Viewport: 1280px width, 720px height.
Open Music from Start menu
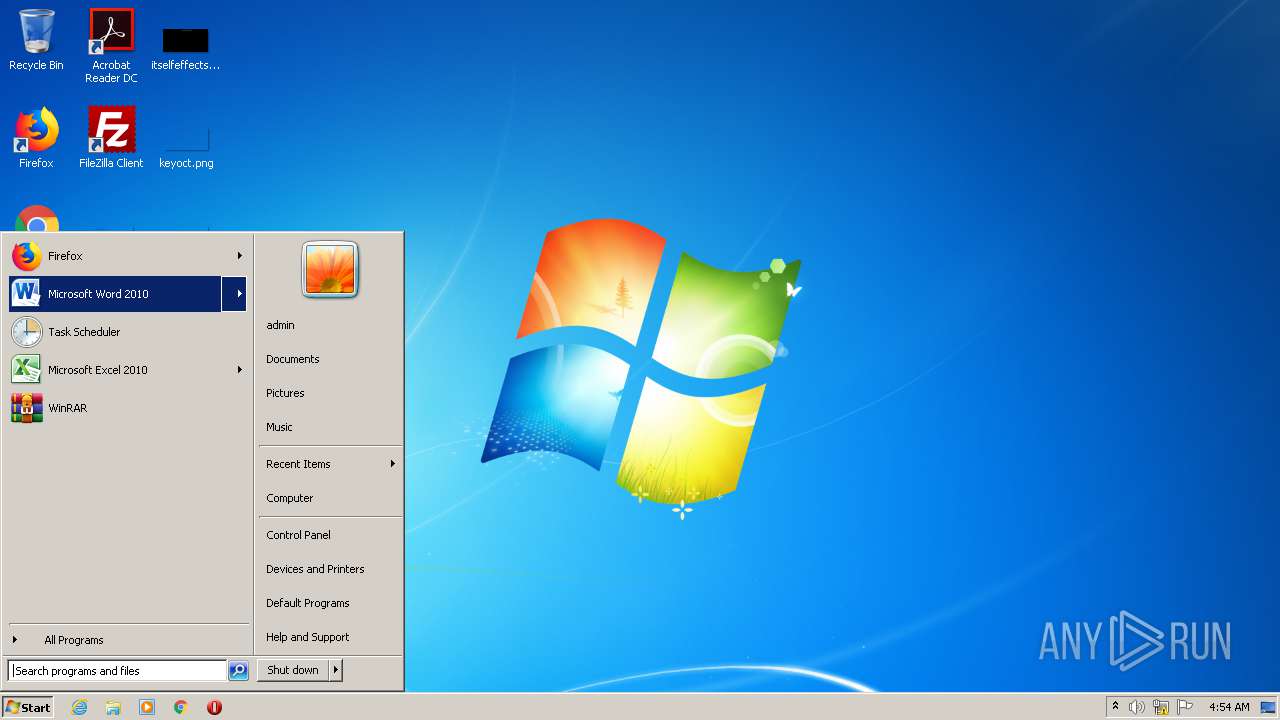pos(329,427)
